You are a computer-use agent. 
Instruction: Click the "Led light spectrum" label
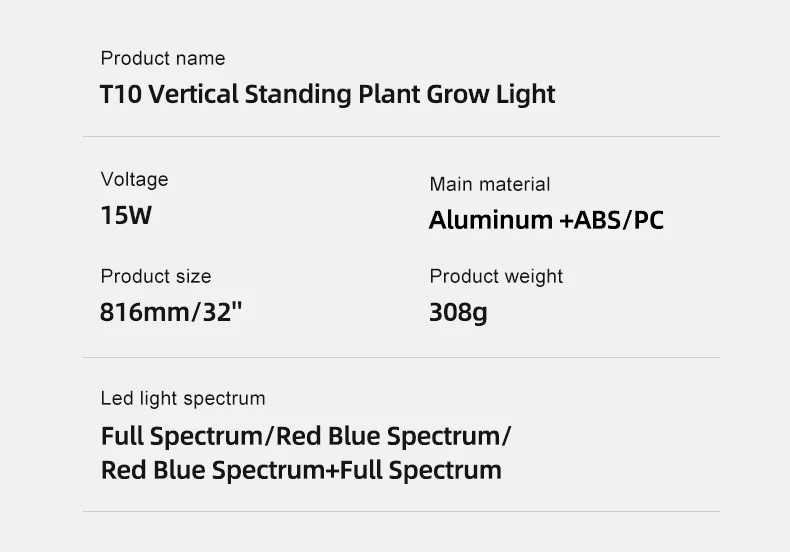tap(183, 399)
